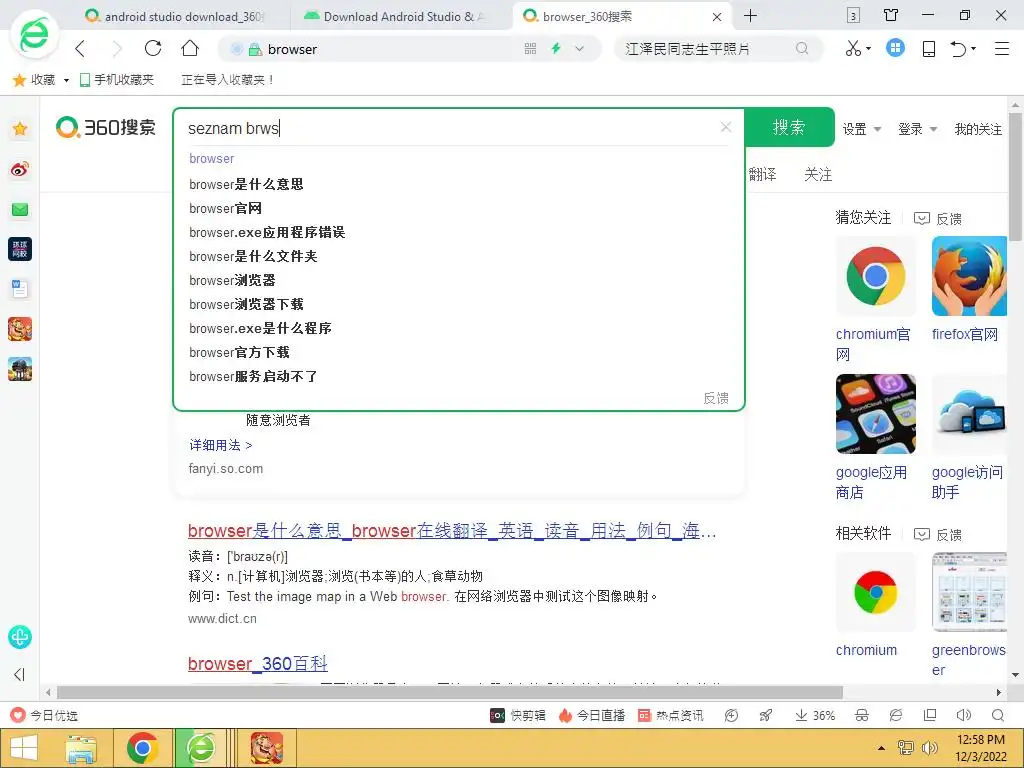
Task: Click the undo closed tab icon
Action: (x=959, y=49)
